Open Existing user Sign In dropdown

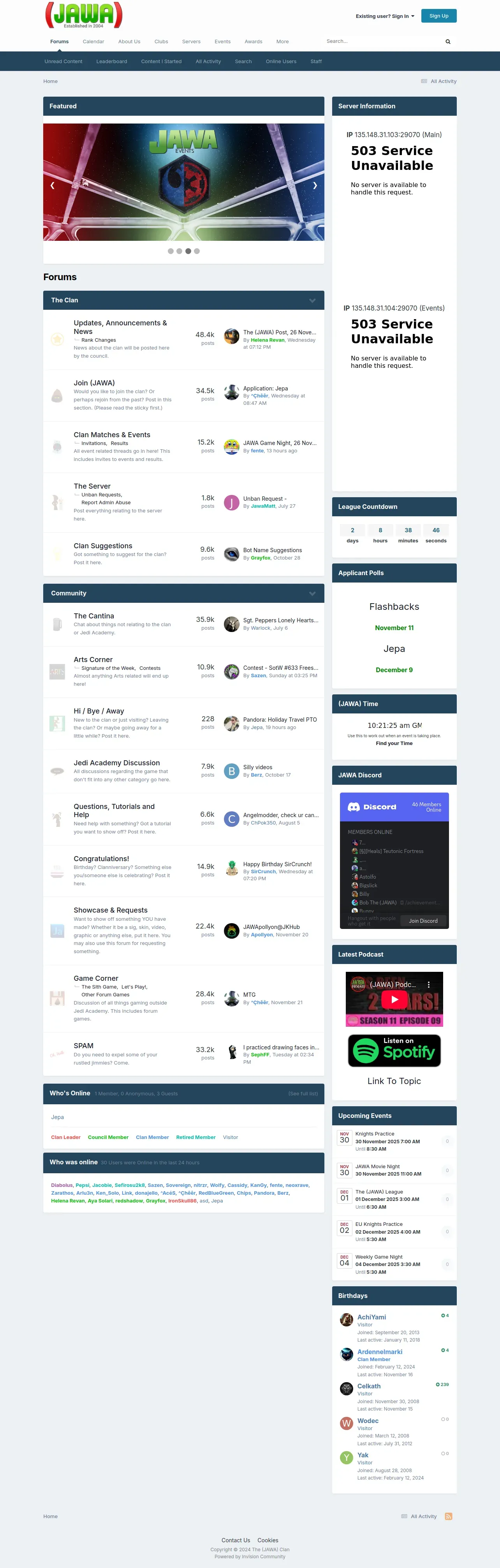[x=384, y=16]
